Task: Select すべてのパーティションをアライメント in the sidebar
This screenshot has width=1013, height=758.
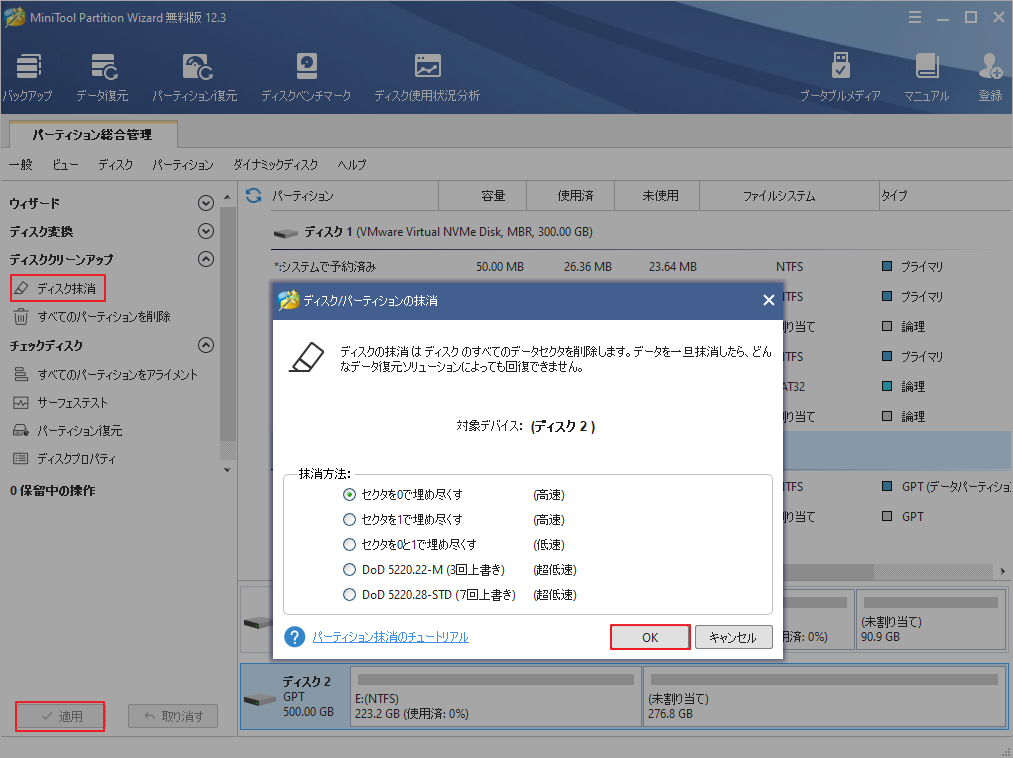Action: point(105,374)
